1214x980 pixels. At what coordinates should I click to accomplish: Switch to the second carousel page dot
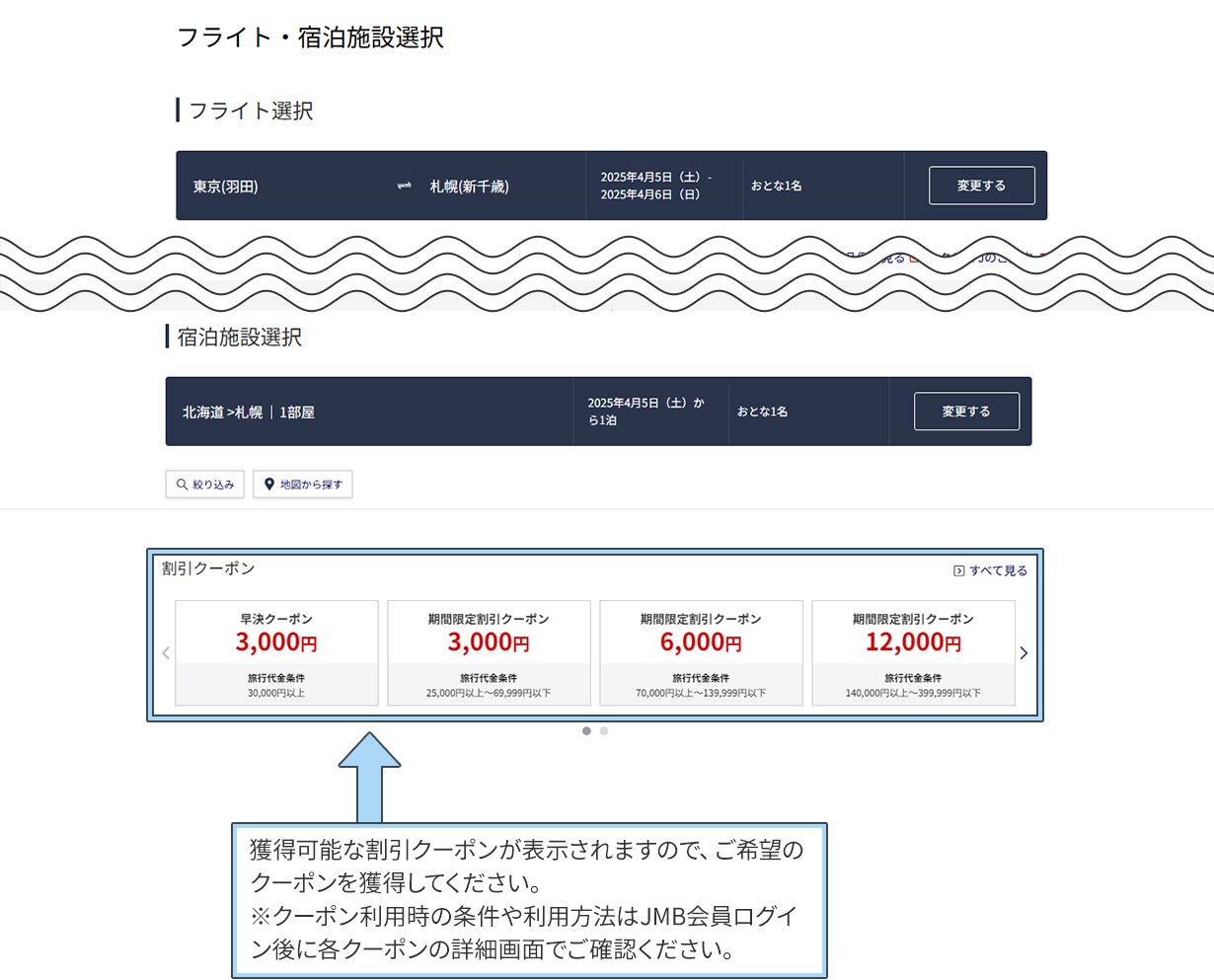pyautogui.click(x=604, y=731)
